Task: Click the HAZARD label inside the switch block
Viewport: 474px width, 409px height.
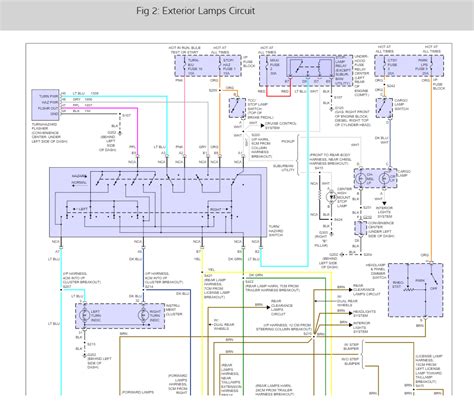Action: click(x=79, y=176)
